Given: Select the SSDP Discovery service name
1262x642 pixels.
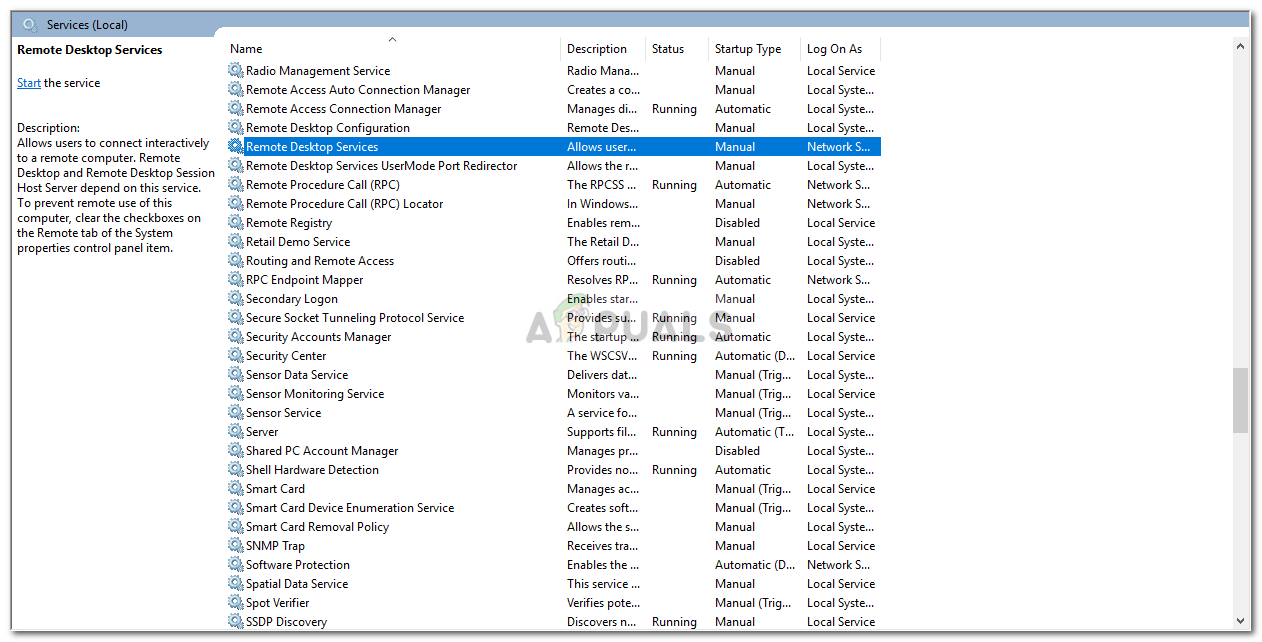Looking at the screenshot, I should 286,622.
